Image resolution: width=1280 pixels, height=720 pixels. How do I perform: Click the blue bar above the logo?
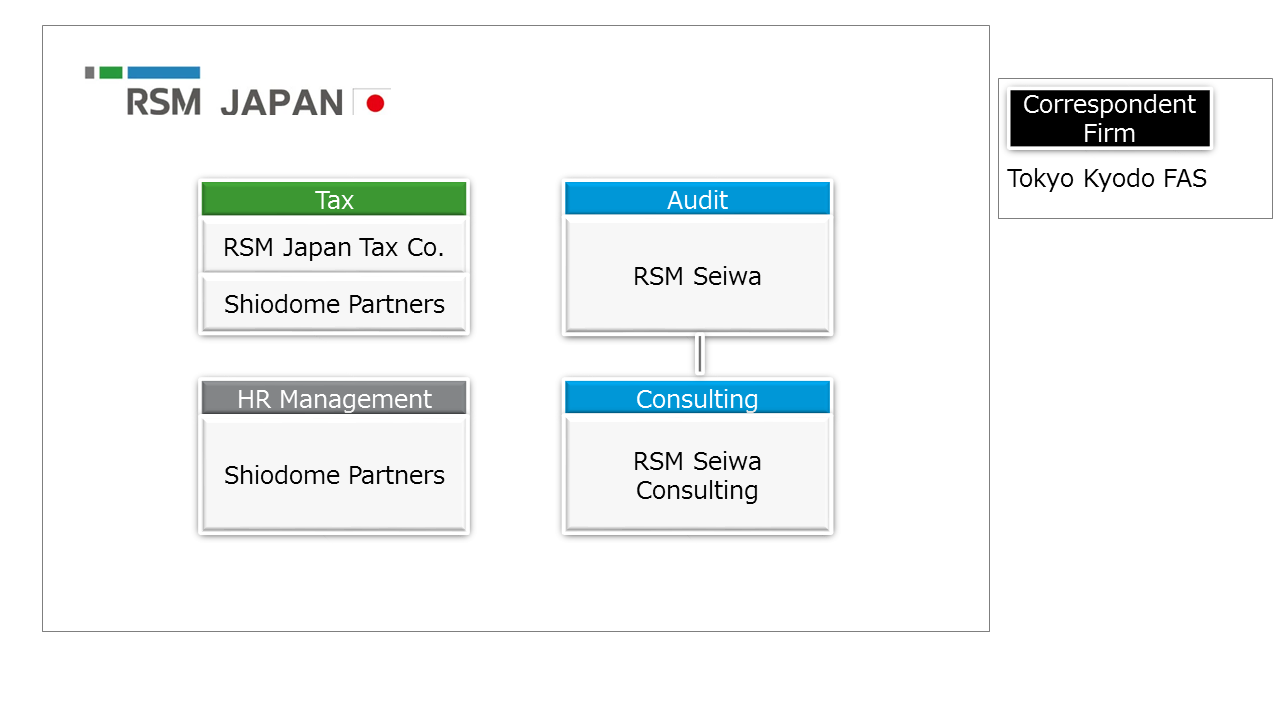coord(164,72)
